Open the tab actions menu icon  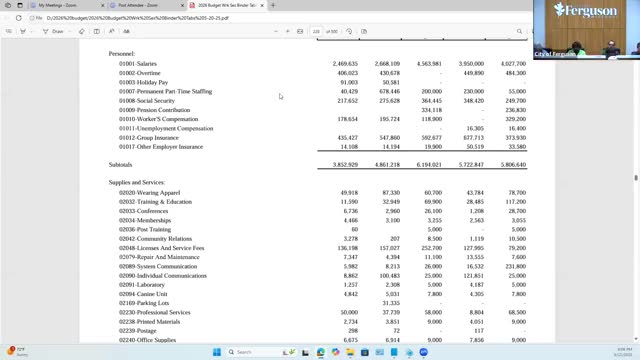point(20,6)
